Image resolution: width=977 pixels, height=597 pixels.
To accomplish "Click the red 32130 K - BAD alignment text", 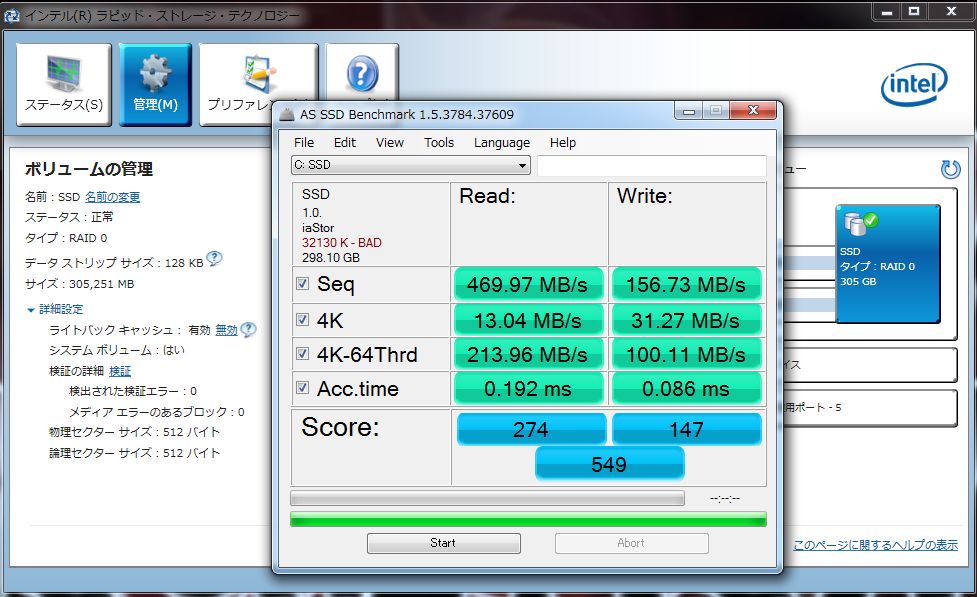I will pos(341,242).
